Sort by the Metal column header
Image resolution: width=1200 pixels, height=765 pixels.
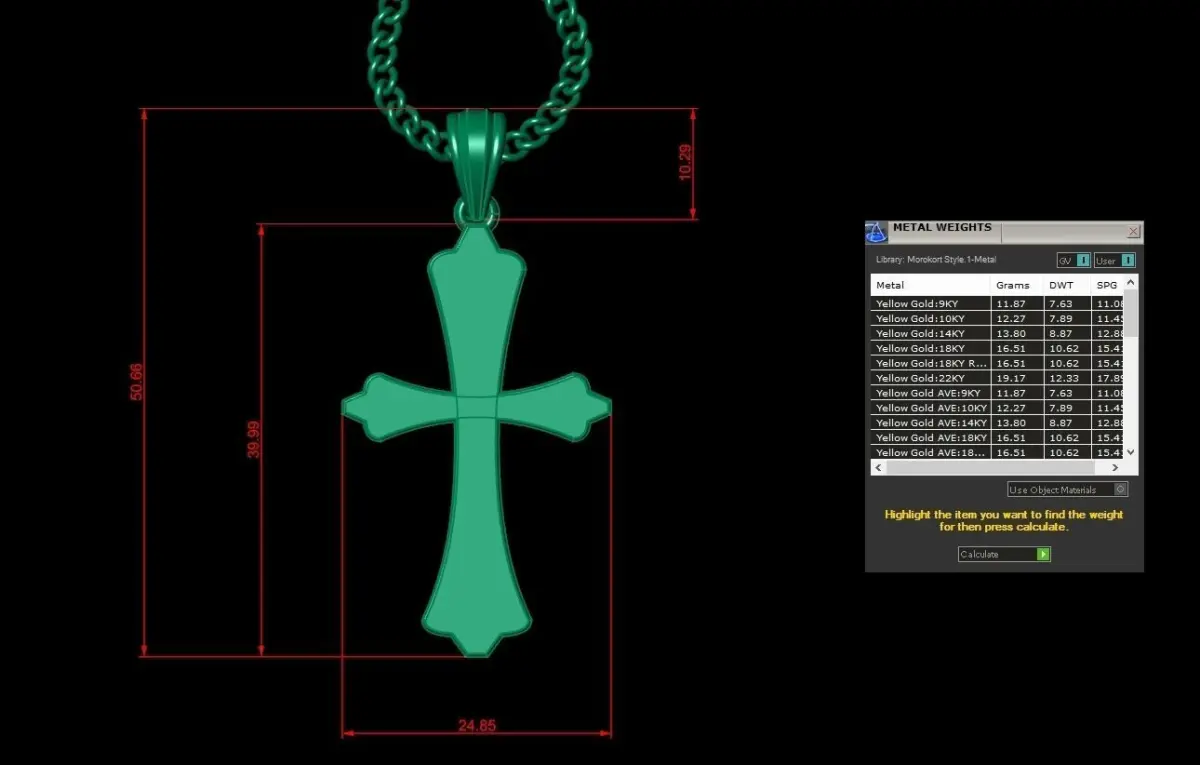pos(930,285)
